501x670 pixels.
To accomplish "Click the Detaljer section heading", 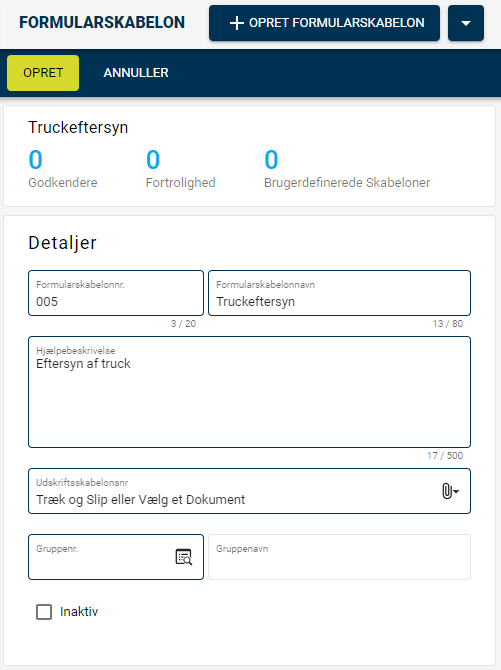I will 62,243.
